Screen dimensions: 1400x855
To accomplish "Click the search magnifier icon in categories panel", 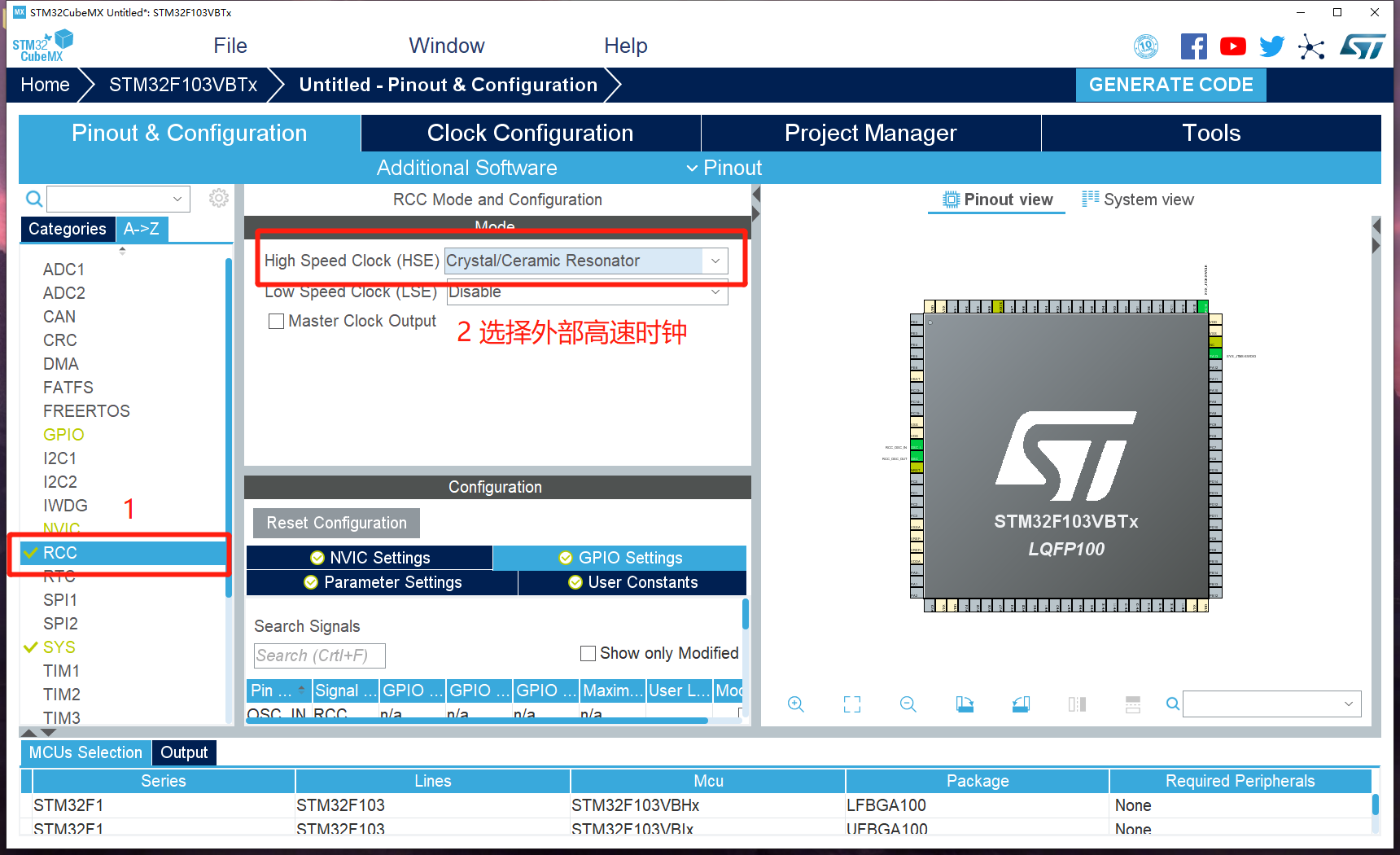I will pos(34,199).
